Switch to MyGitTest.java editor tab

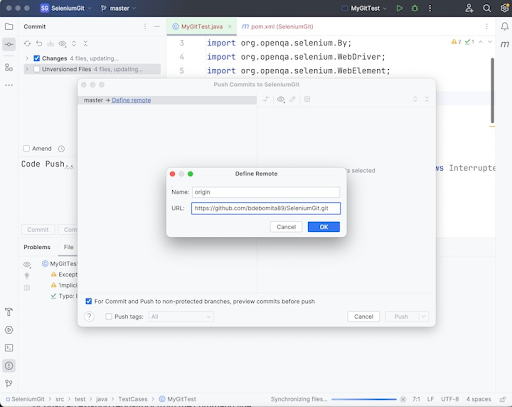202,27
